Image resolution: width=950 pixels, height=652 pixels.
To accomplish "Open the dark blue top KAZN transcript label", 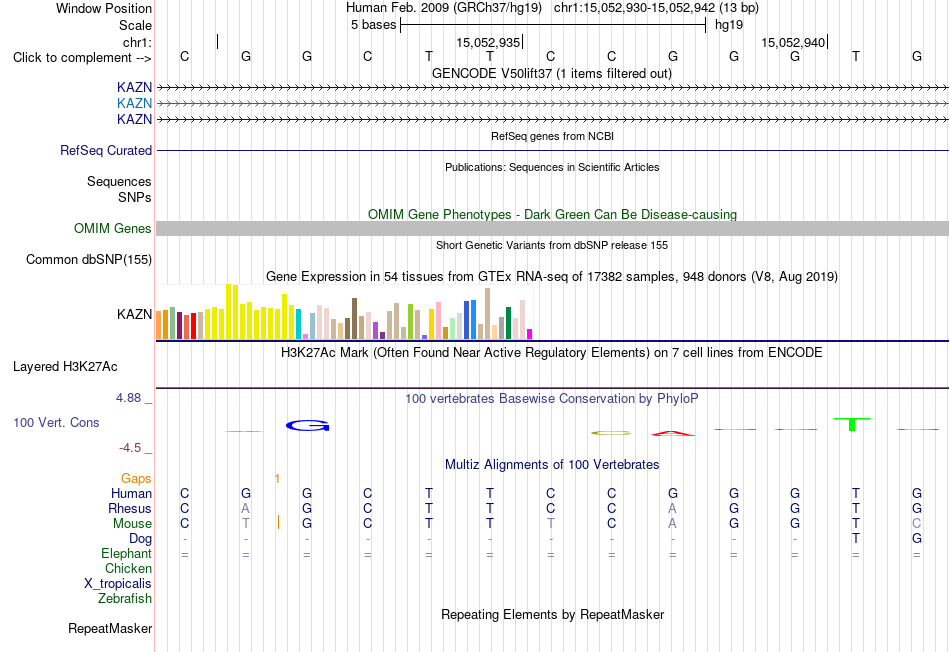I will point(134,87).
